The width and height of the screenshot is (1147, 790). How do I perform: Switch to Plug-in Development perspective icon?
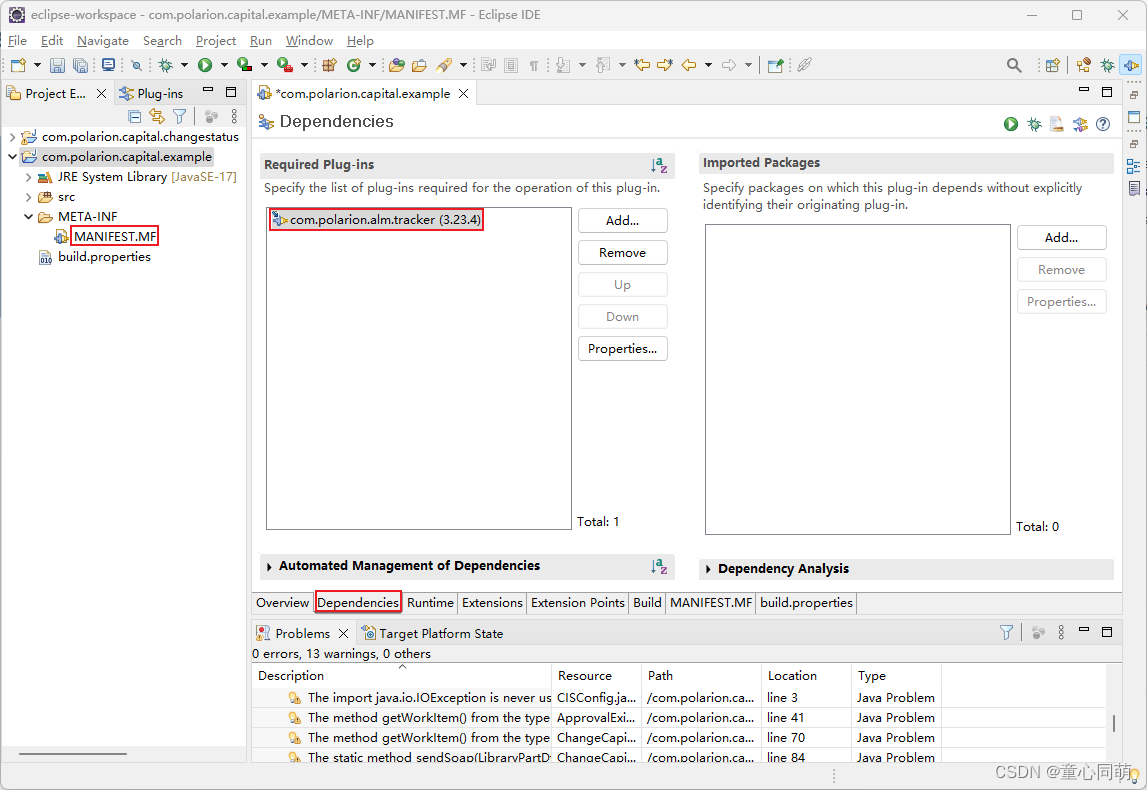[x=1131, y=65]
